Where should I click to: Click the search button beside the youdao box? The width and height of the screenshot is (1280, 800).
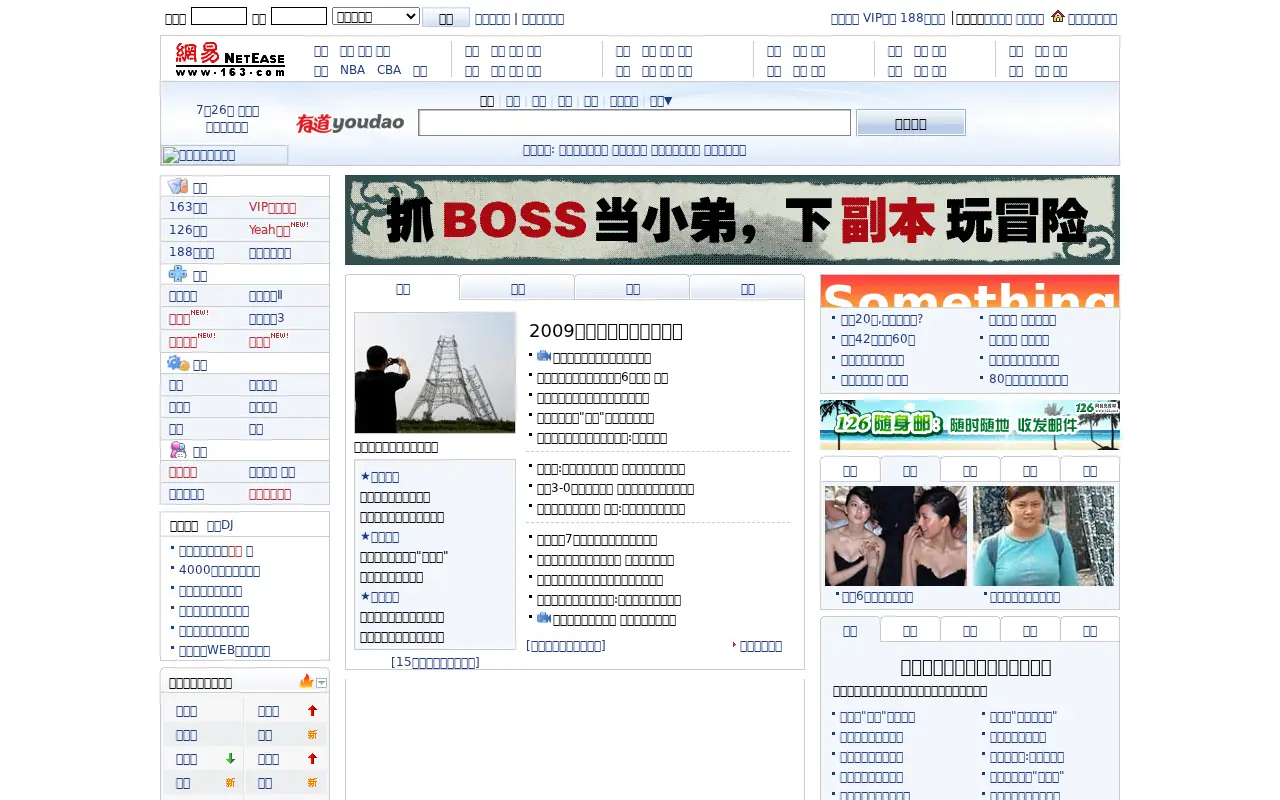pyautogui.click(x=910, y=123)
